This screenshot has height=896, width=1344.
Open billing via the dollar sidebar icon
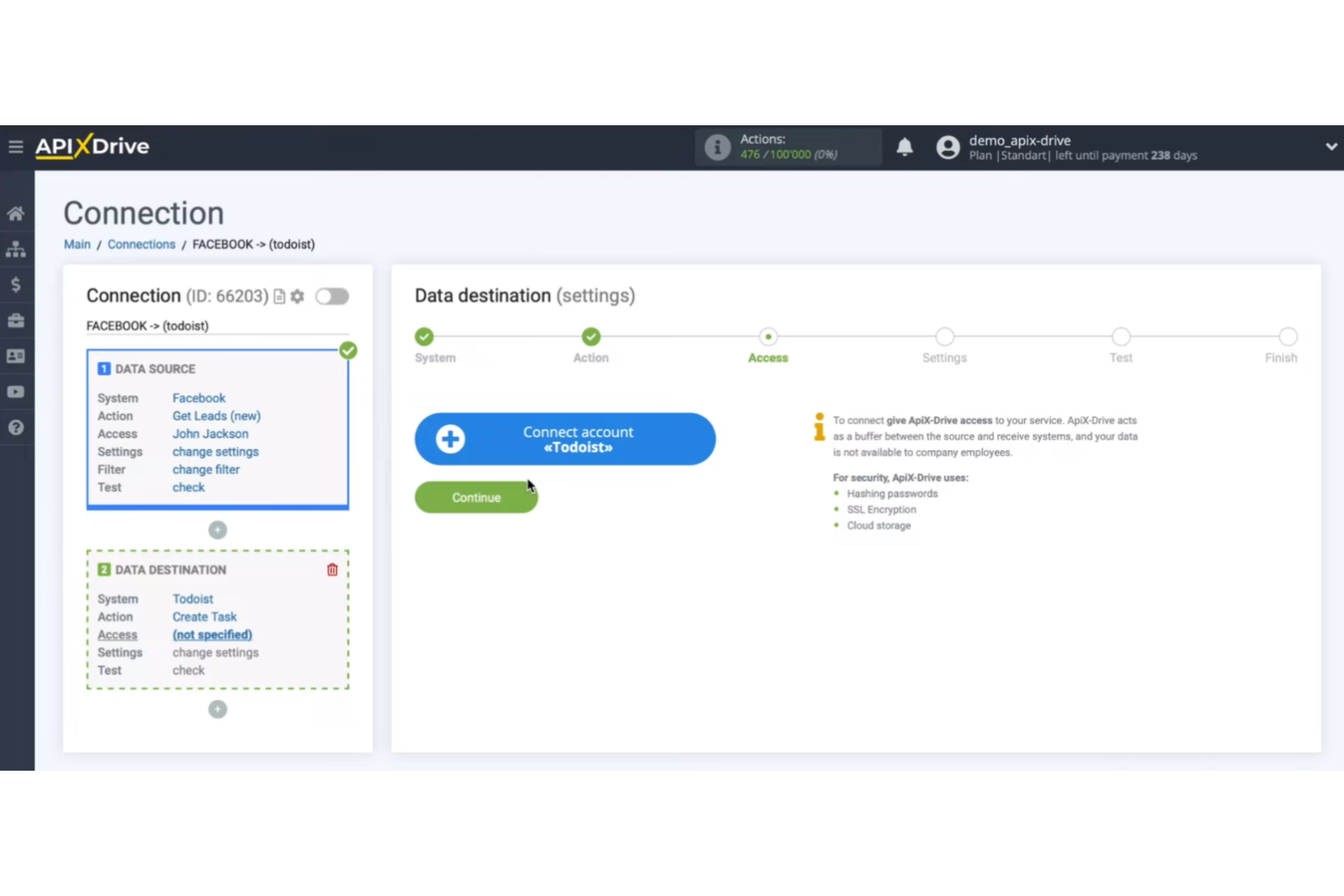click(x=15, y=284)
